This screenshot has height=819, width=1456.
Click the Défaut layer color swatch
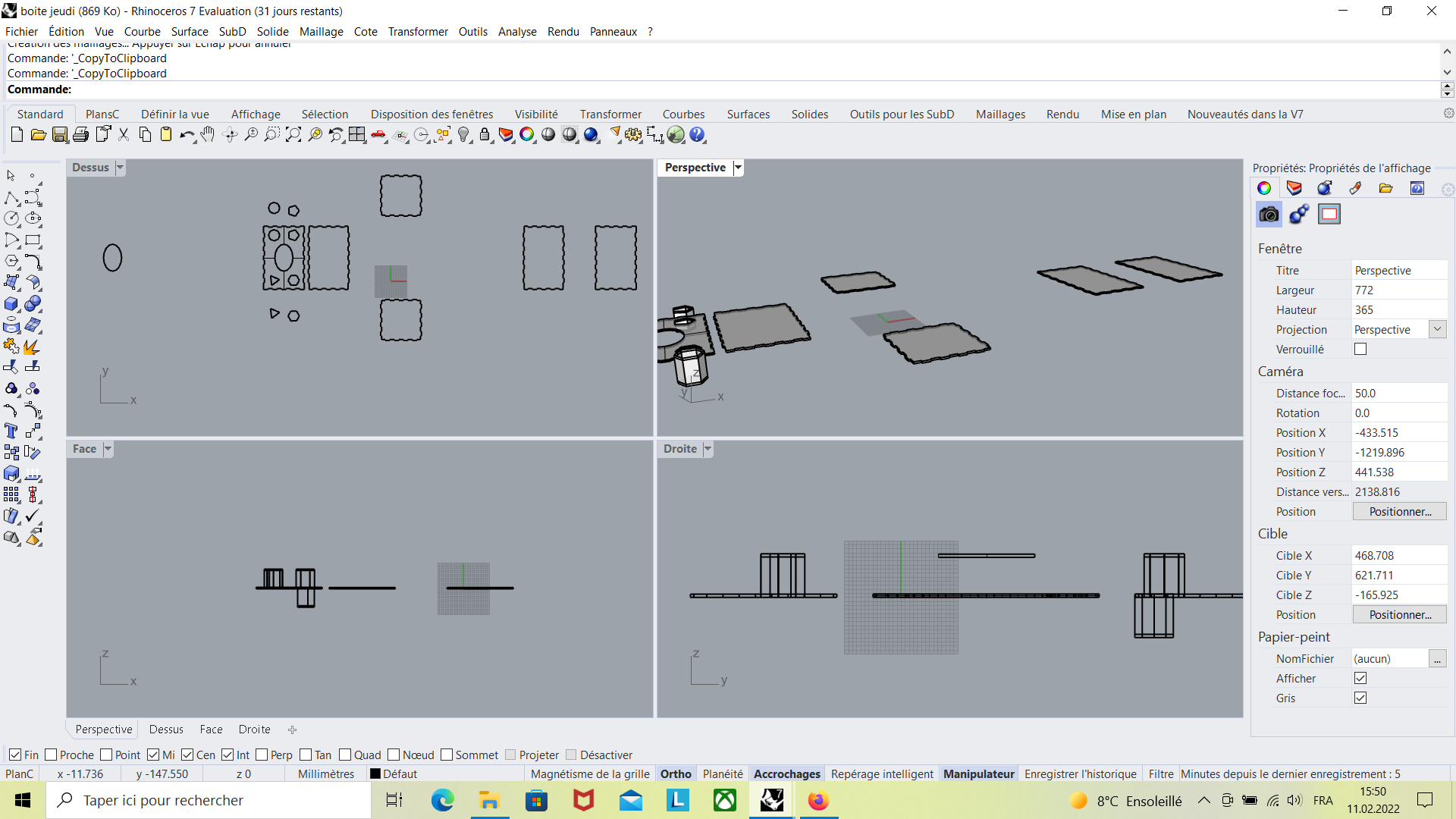coord(375,773)
